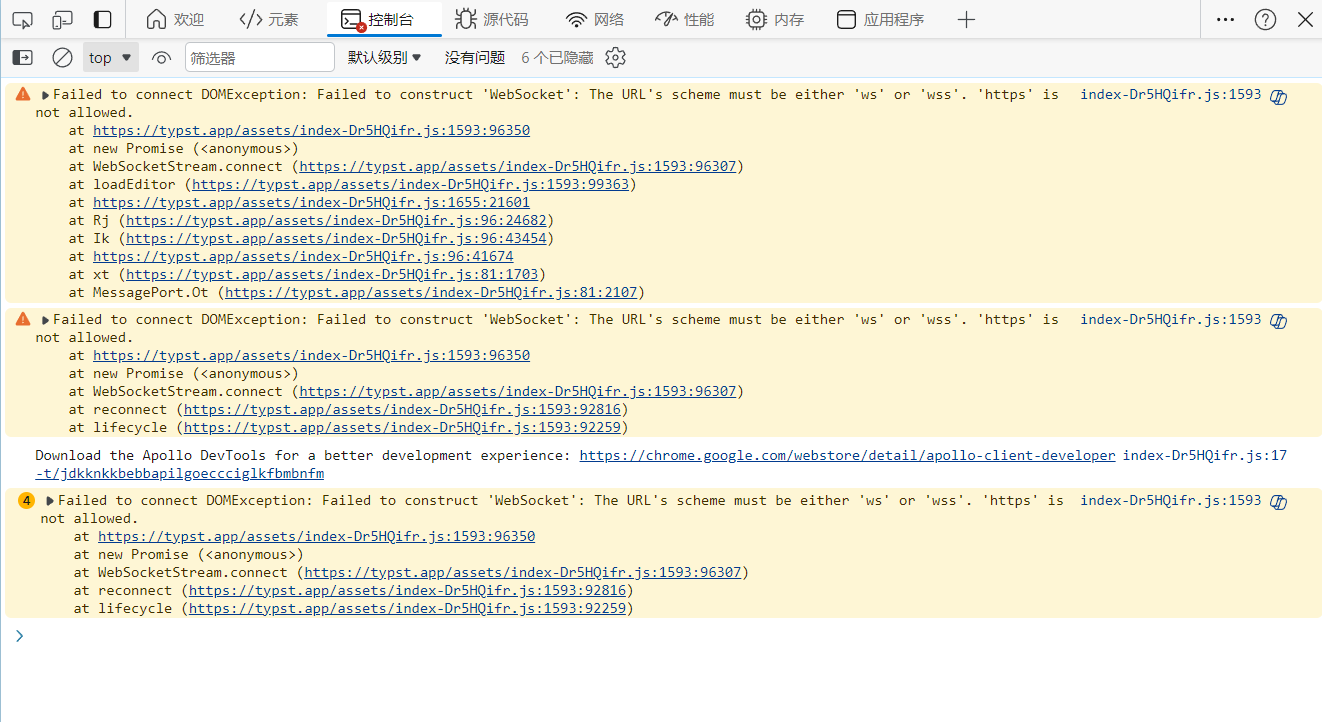Open second warning's reconnect link 1593:92816
Screen dimensions: 1322x722
click(x=402, y=409)
